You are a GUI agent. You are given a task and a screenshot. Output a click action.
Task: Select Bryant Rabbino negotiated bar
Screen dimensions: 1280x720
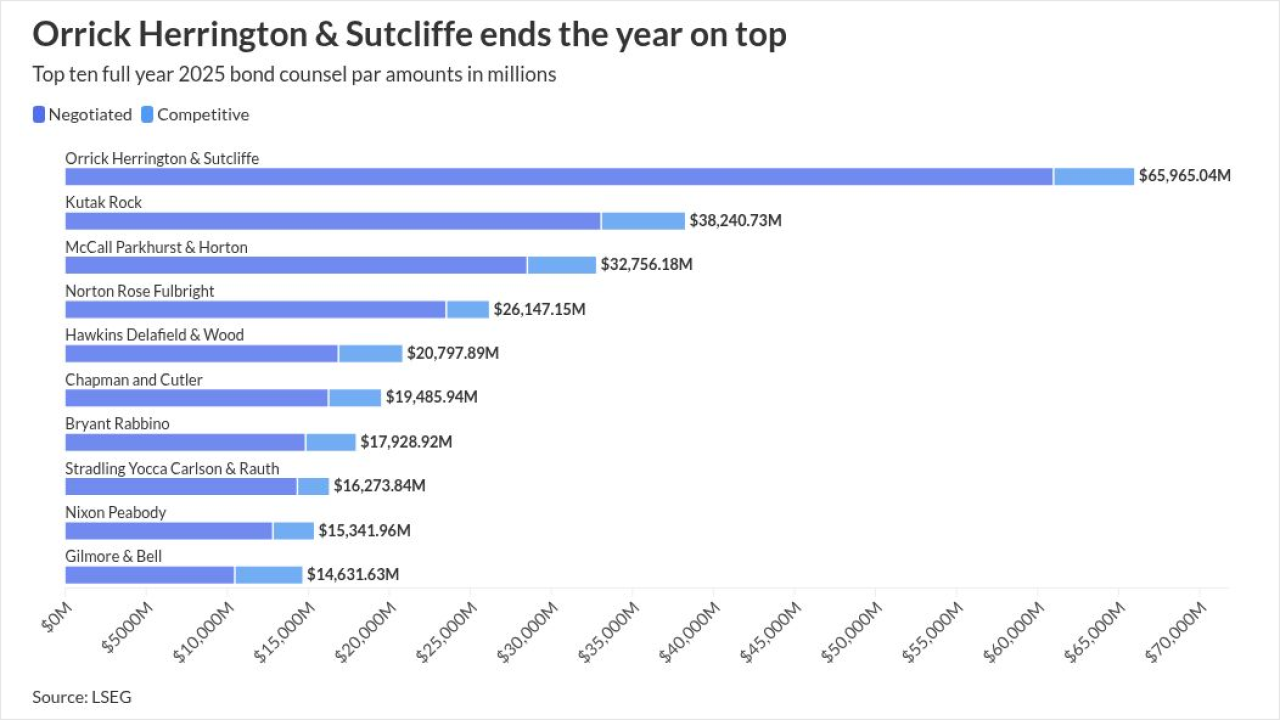coord(185,442)
